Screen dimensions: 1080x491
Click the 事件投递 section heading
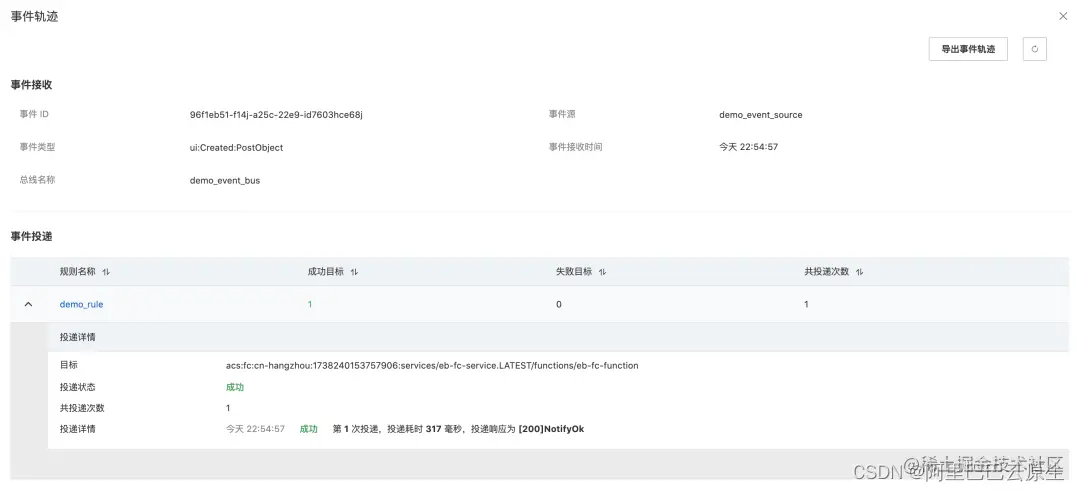[31, 236]
